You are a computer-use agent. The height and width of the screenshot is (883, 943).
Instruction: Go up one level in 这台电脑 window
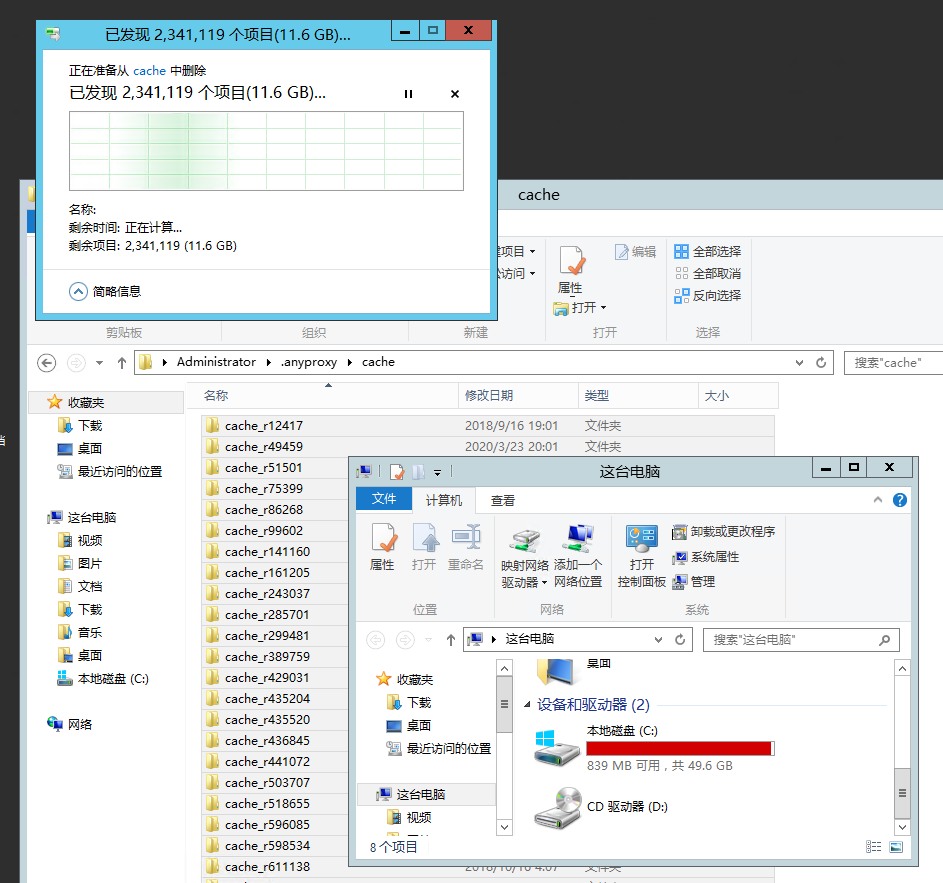point(451,639)
